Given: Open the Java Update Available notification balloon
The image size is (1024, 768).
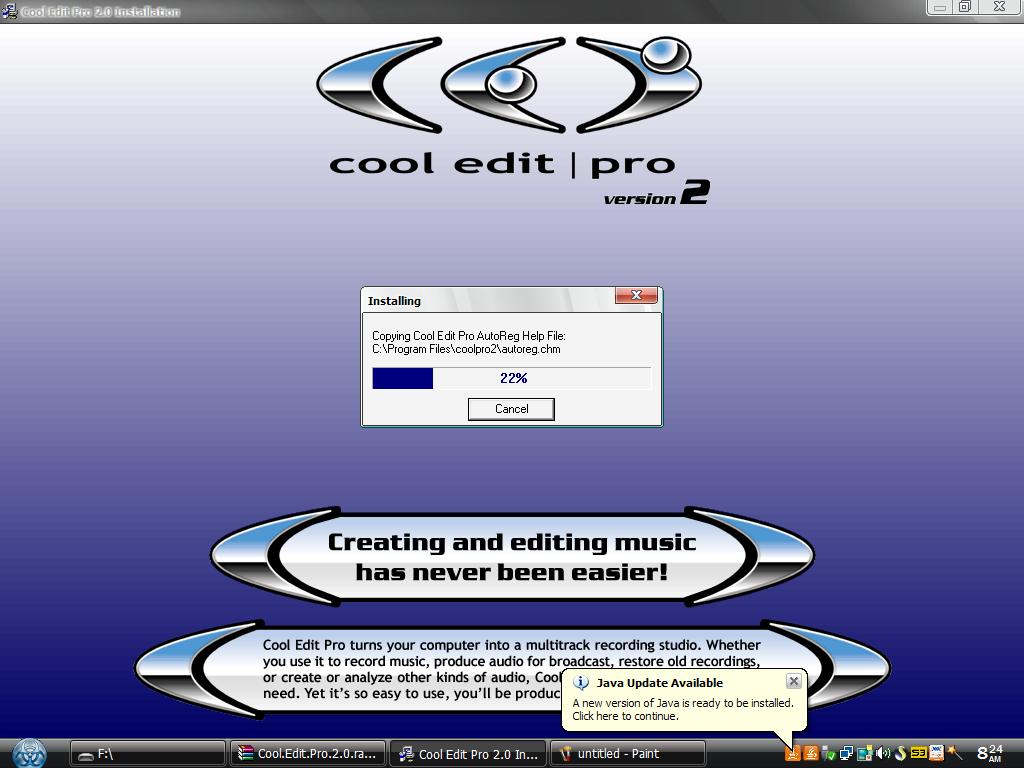Looking at the screenshot, I should 684,699.
